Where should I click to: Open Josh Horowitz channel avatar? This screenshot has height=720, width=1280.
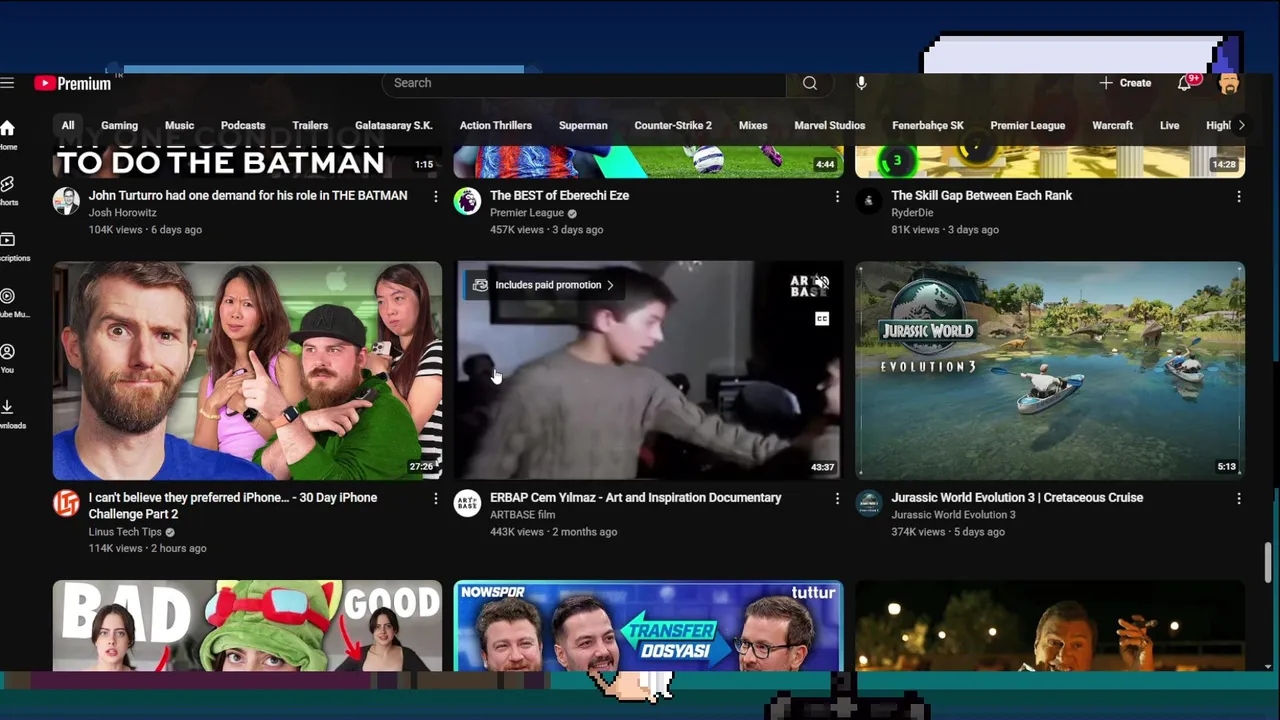tap(66, 201)
